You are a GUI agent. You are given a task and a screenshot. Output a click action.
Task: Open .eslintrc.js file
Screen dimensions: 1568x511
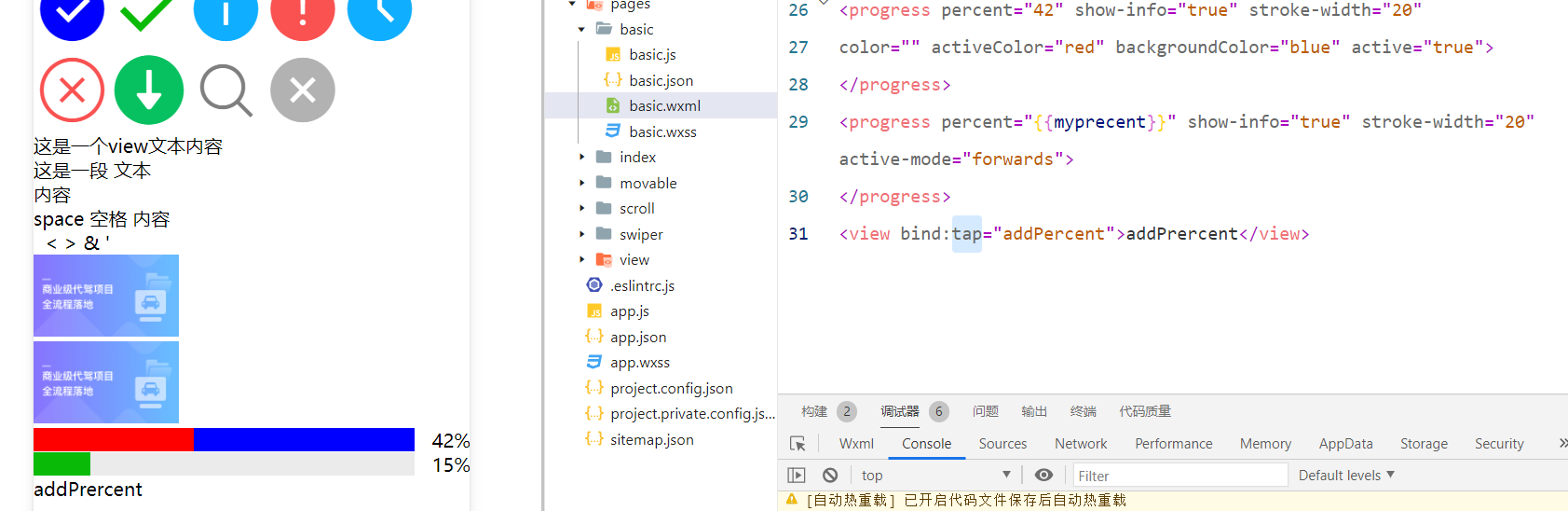click(x=642, y=285)
